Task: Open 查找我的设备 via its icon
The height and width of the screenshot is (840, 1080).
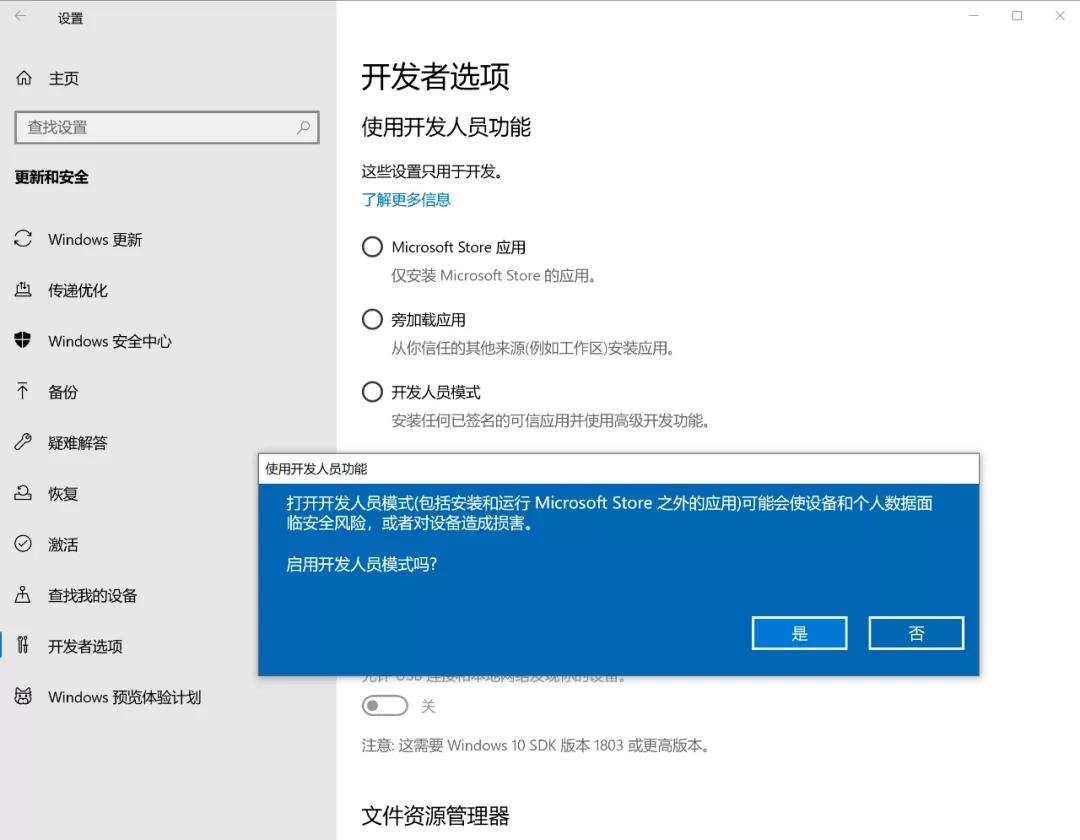Action: click(23, 595)
